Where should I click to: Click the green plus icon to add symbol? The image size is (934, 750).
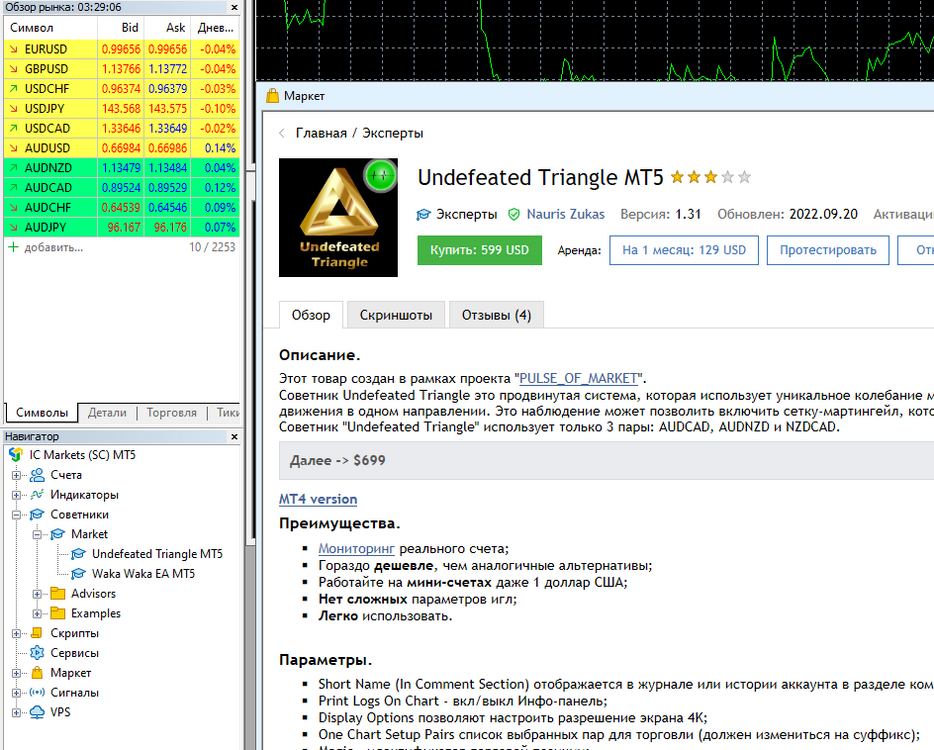[x=13, y=247]
